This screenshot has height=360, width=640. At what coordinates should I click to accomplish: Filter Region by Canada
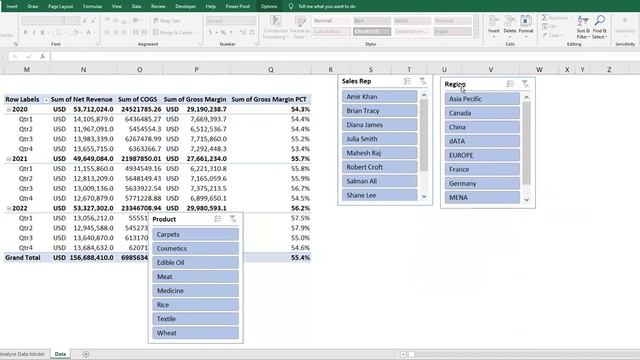click(x=482, y=113)
